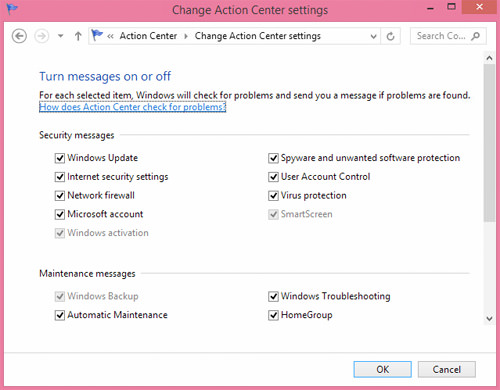Click the Forward arrow navigation button
The height and width of the screenshot is (390, 500).
tap(42, 36)
